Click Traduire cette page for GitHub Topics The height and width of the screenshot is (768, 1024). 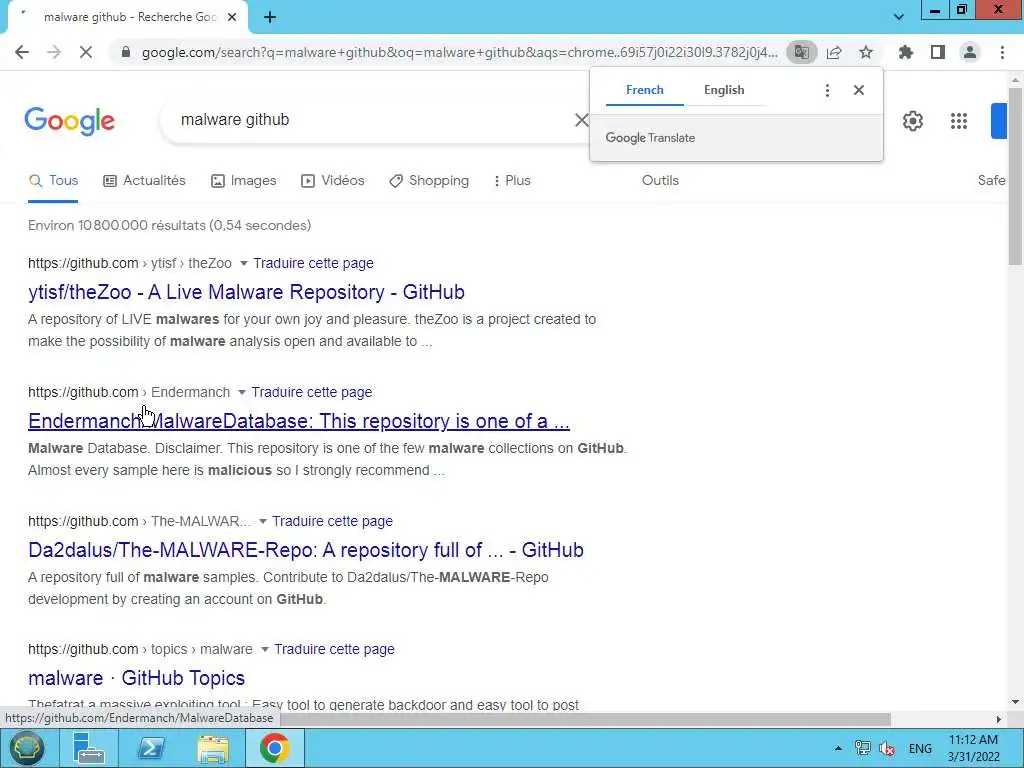334,649
